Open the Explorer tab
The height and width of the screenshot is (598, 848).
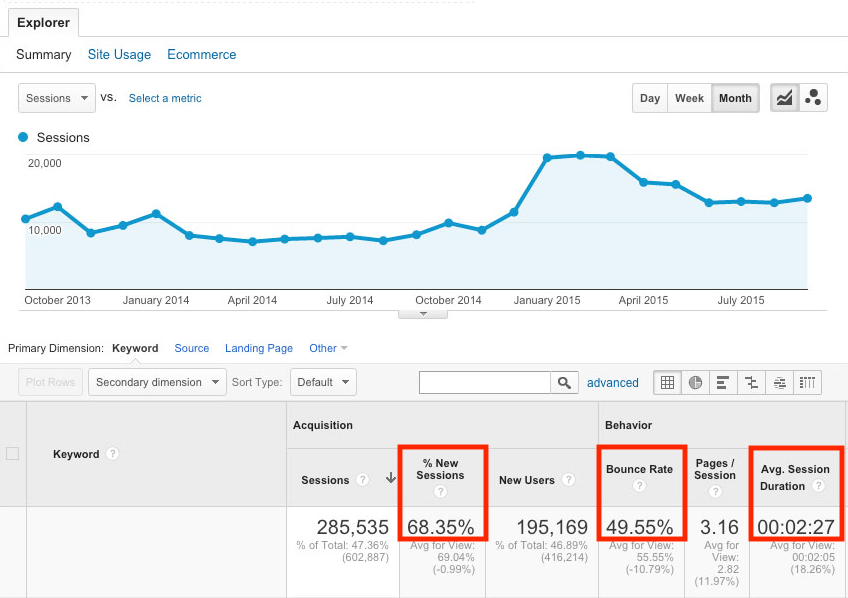tap(43, 23)
